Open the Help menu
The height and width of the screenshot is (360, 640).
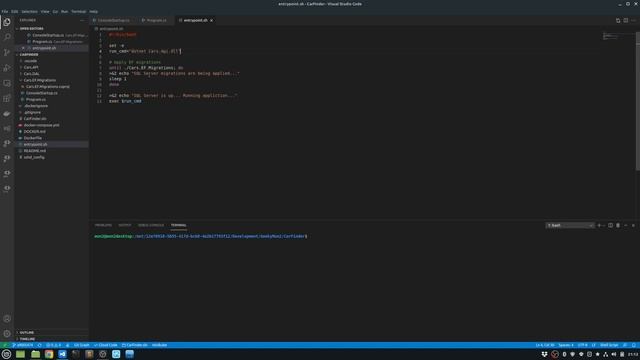click(x=93, y=11)
